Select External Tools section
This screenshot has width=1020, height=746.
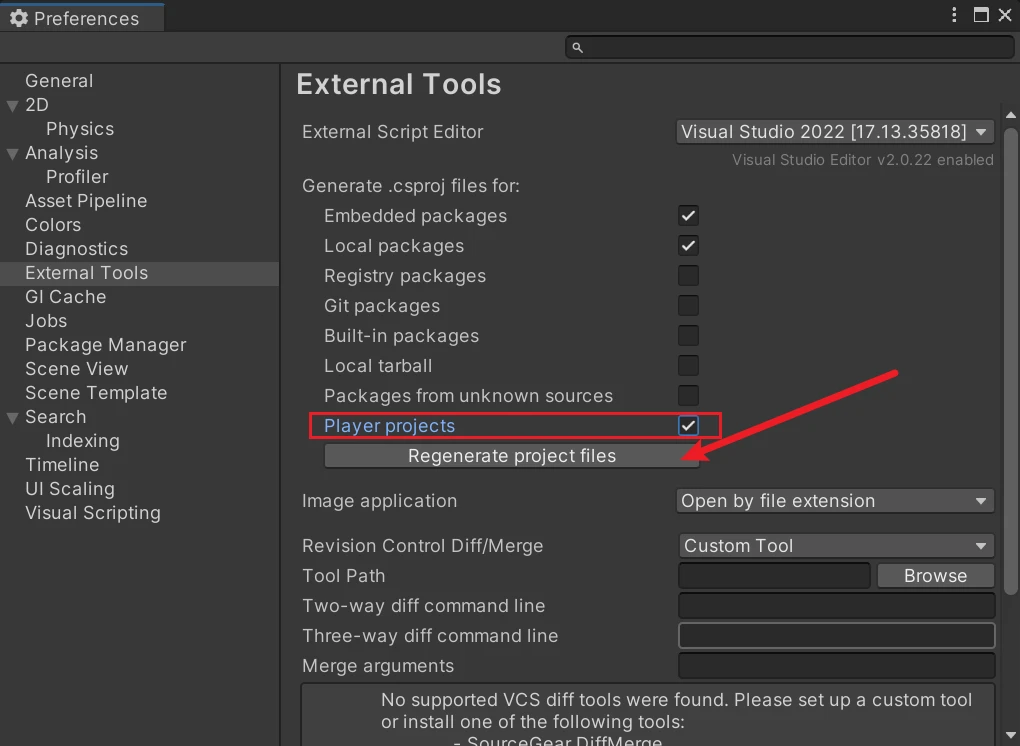[x=139, y=273]
